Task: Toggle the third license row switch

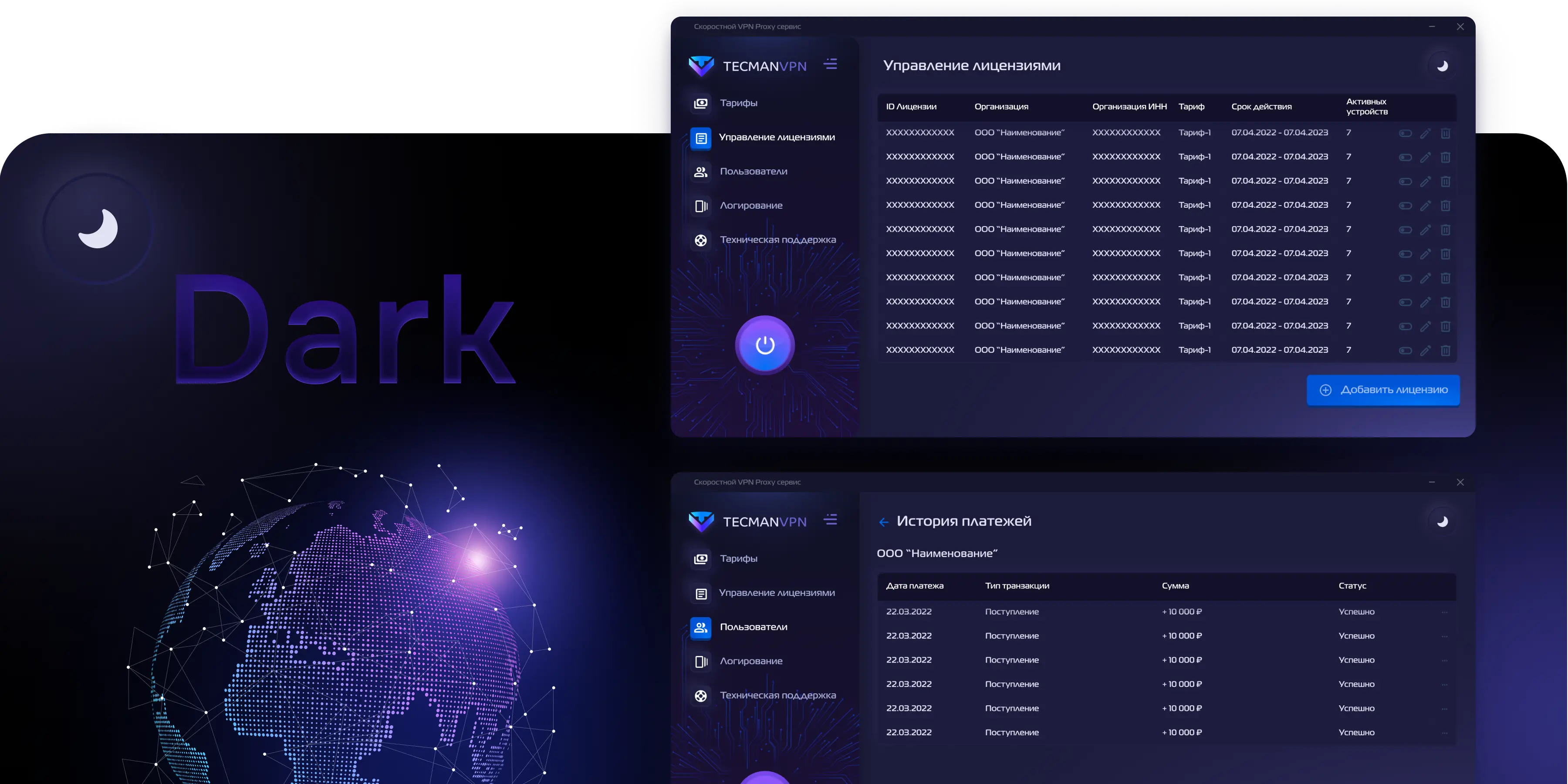Action: pos(1405,181)
